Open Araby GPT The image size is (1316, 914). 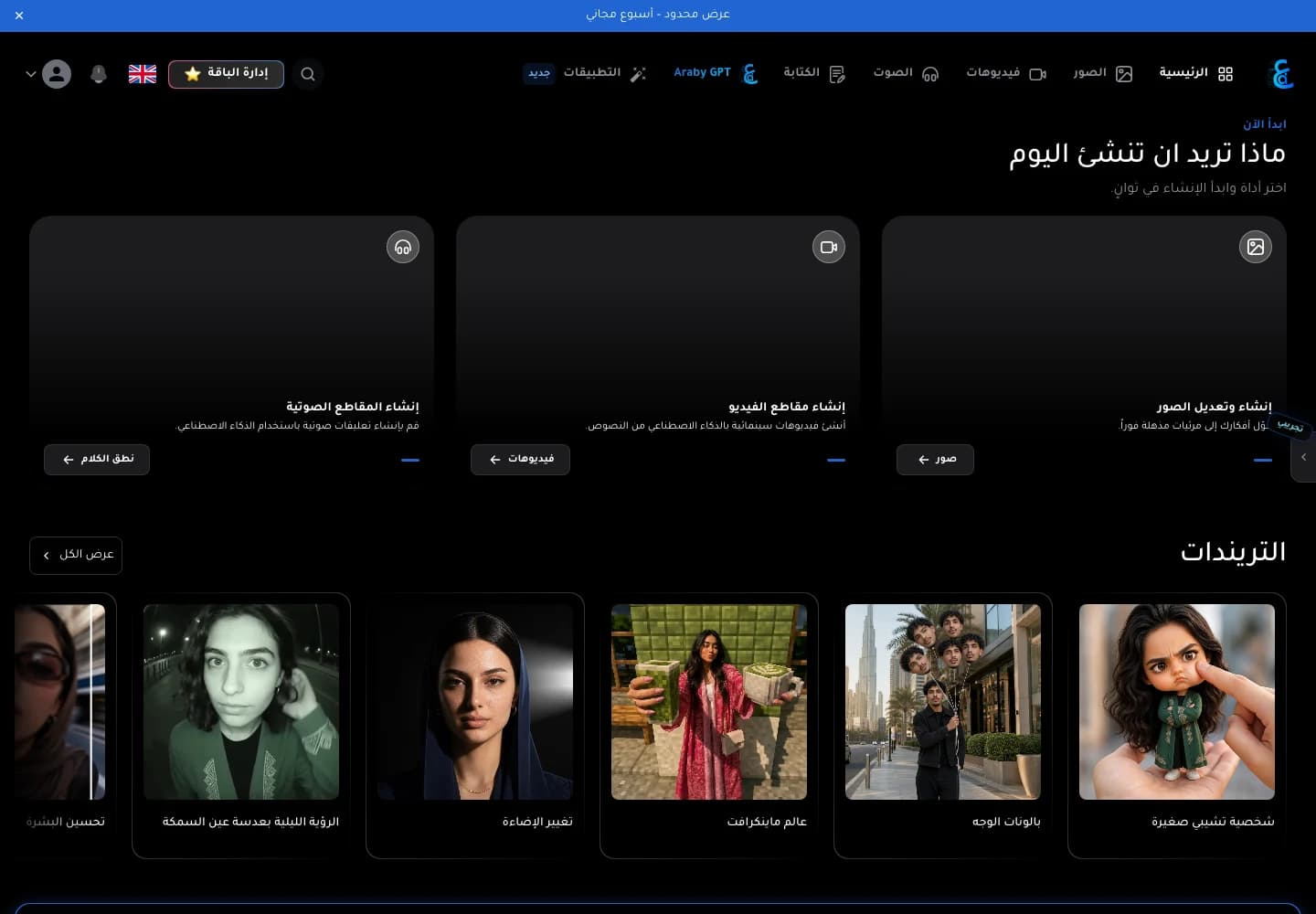[716, 73]
